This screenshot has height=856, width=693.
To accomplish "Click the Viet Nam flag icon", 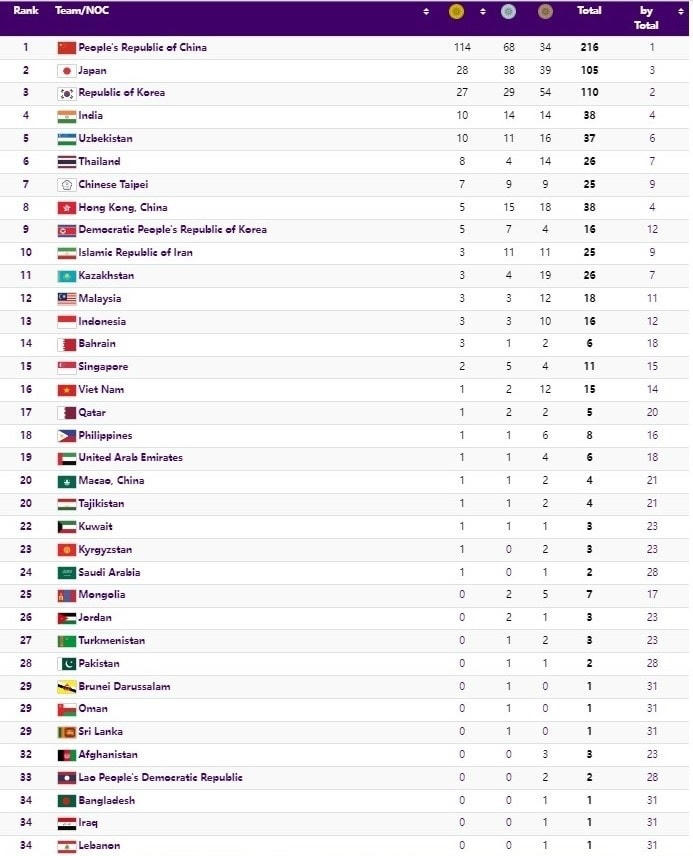I will pos(66,390).
